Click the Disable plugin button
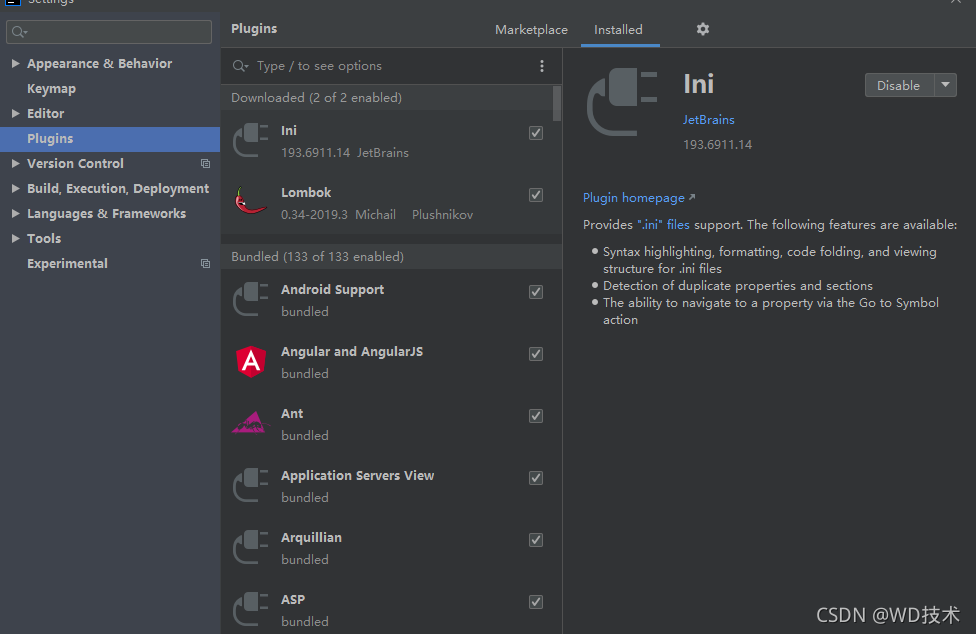The height and width of the screenshot is (634, 976). (899, 85)
